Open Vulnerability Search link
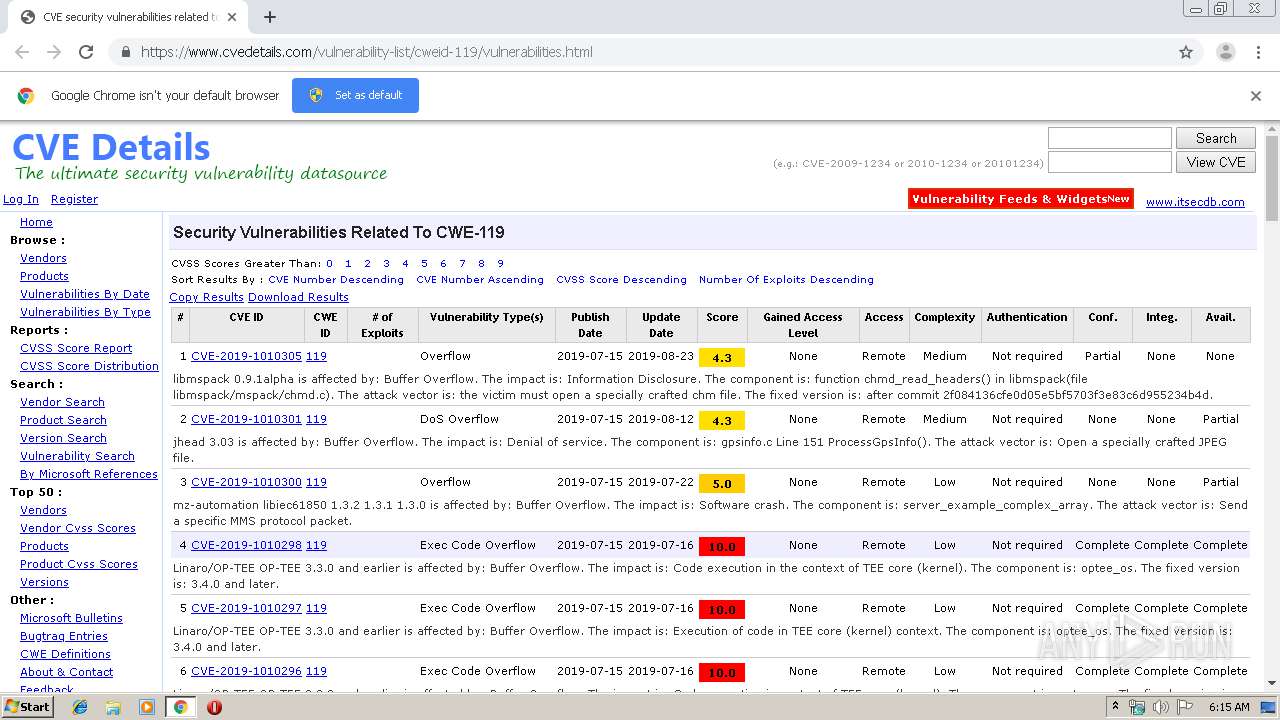The image size is (1280, 720). click(77, 456)
